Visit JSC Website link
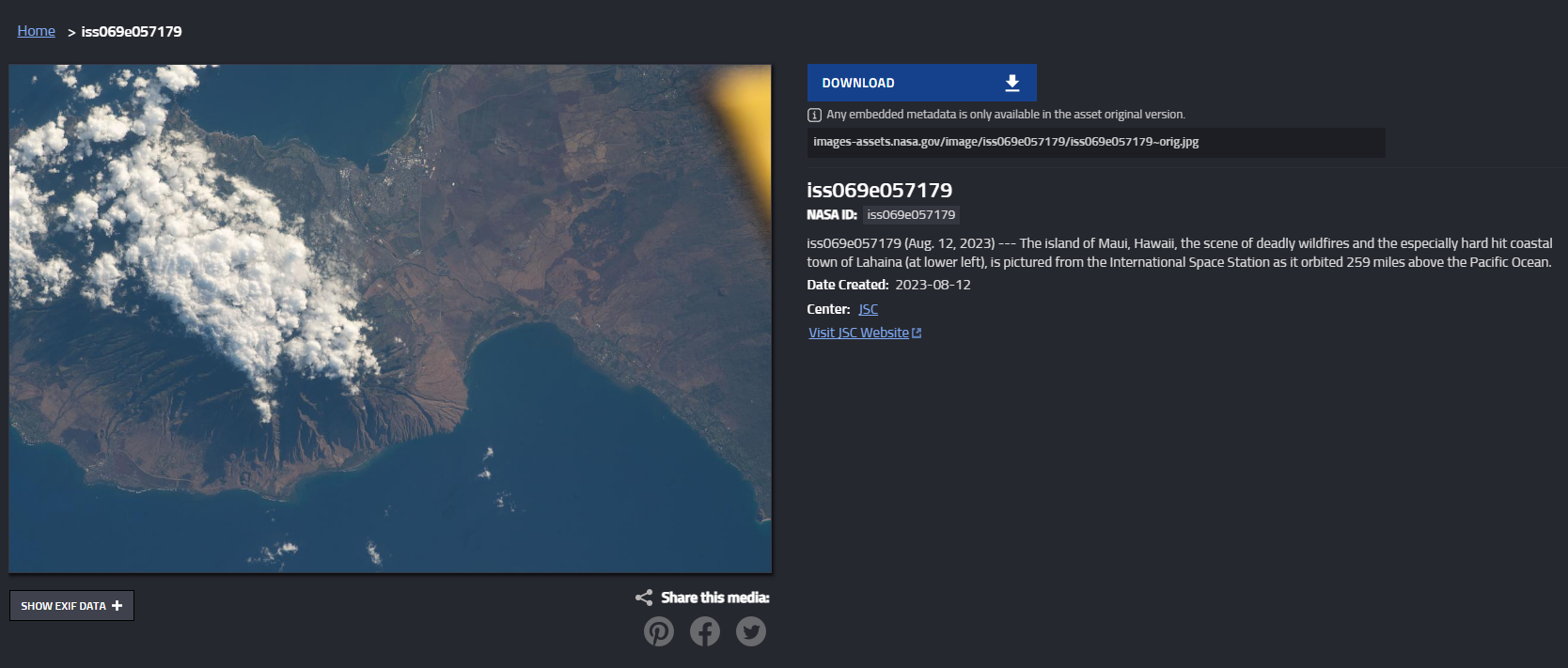This screenshot has height=668, width=1568. click(x=858, y=333)
